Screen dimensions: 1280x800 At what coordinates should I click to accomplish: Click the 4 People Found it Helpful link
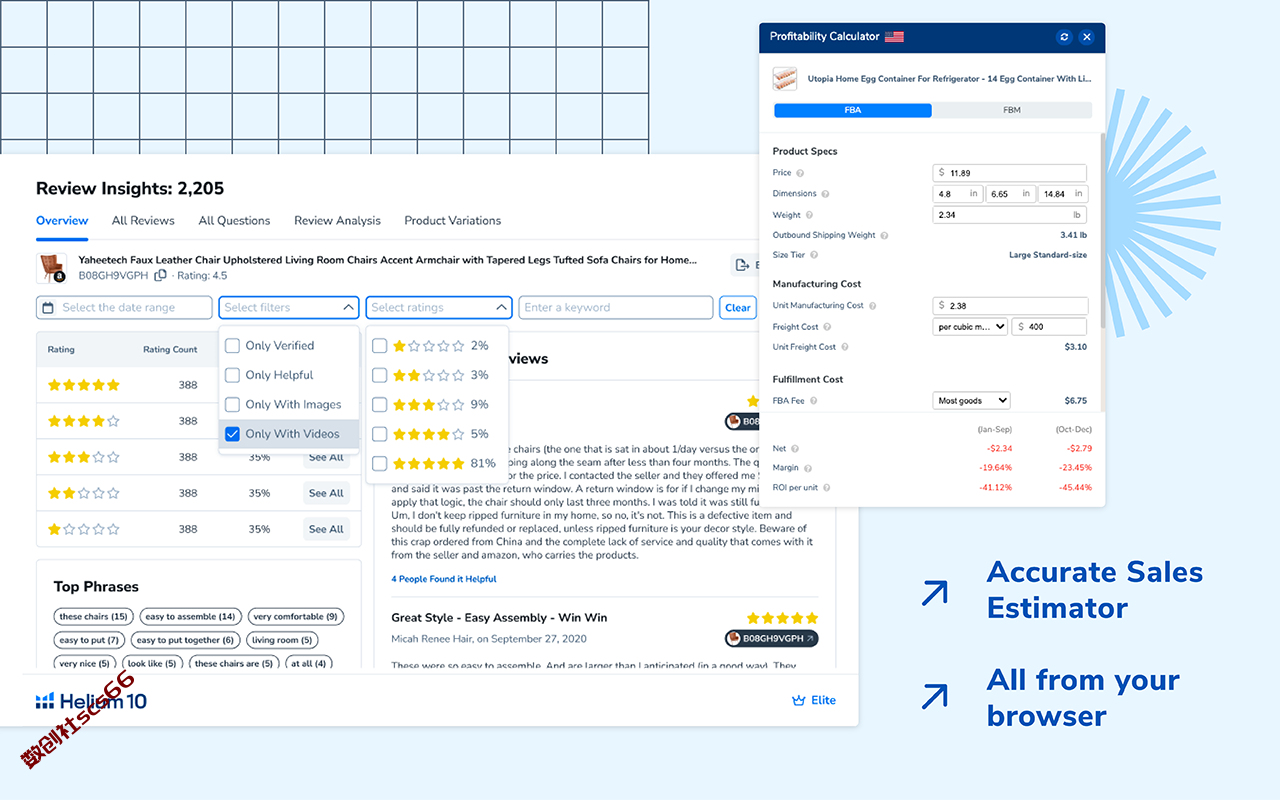coord(444,579)
